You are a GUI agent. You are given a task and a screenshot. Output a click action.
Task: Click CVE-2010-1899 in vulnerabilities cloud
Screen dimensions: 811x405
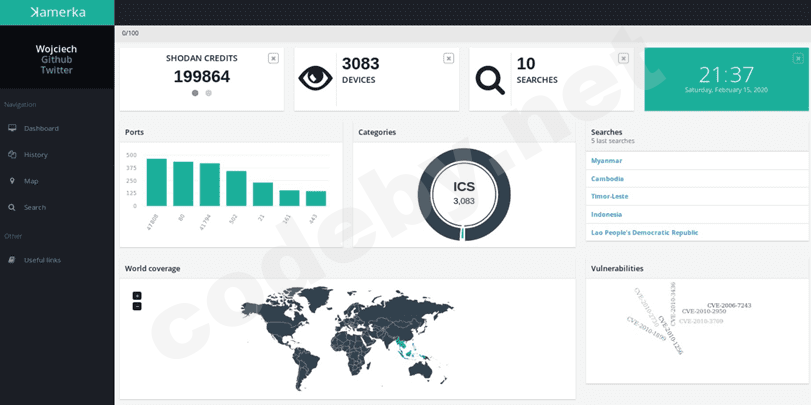coord(645,328)
